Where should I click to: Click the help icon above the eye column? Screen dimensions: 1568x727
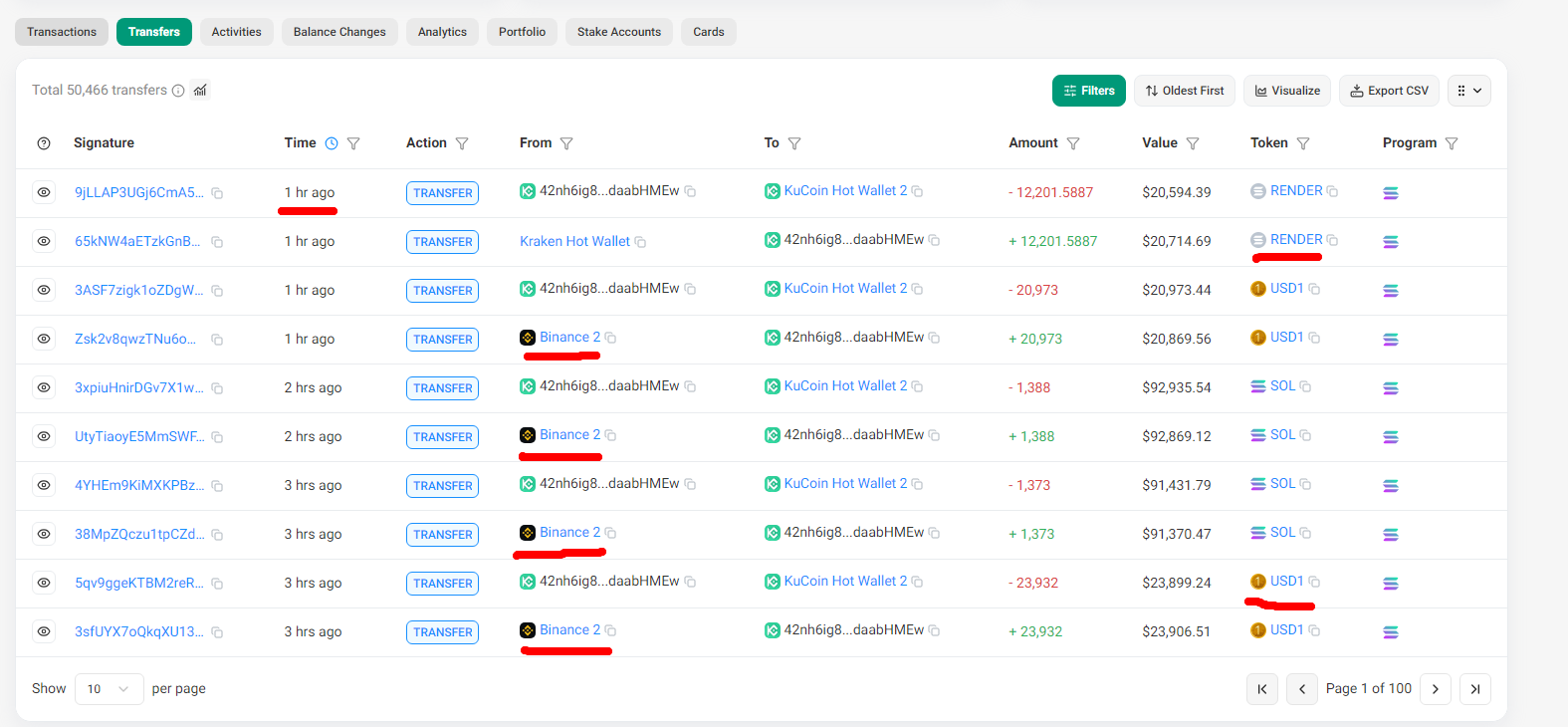pyautogui.click(x=44, y=143)
